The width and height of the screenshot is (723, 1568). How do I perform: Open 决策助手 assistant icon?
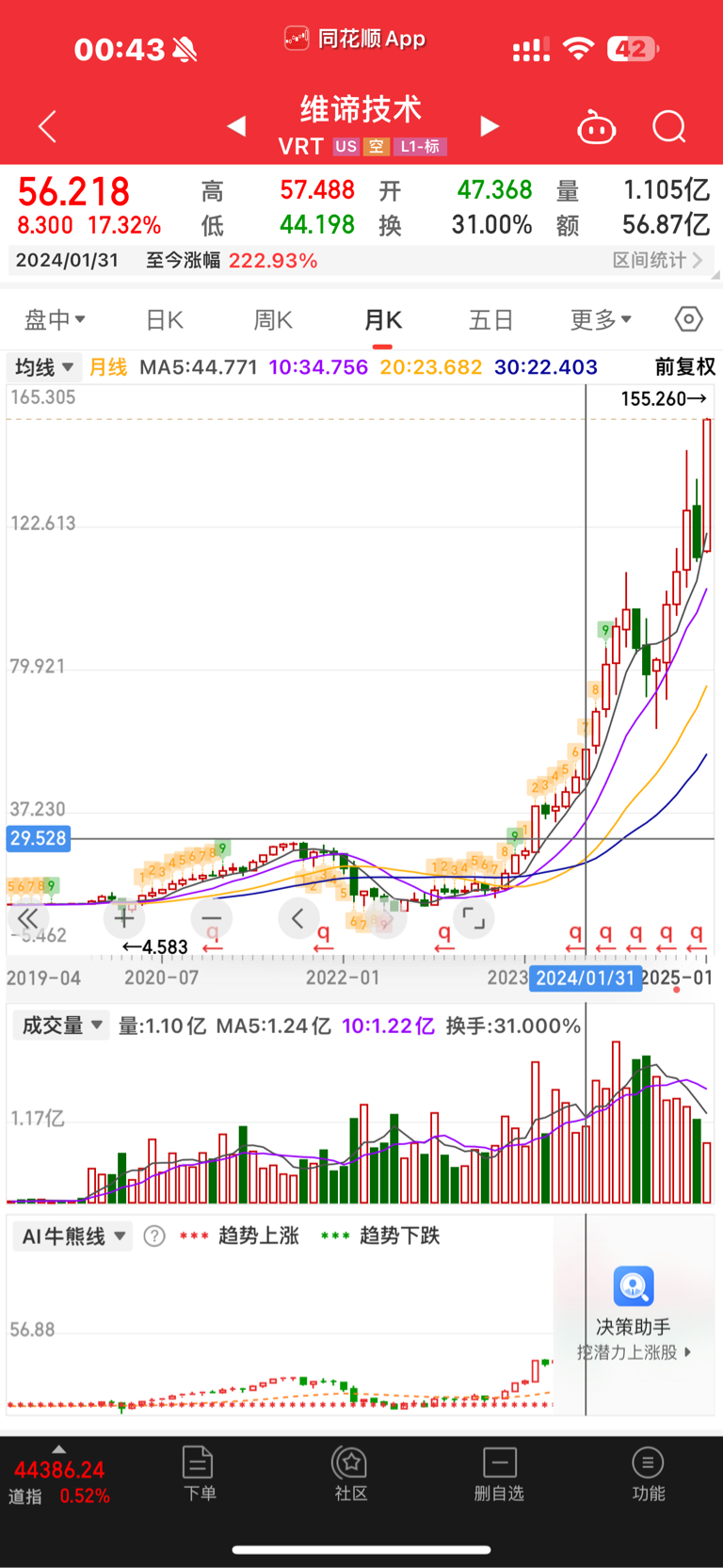(634, 1286)
